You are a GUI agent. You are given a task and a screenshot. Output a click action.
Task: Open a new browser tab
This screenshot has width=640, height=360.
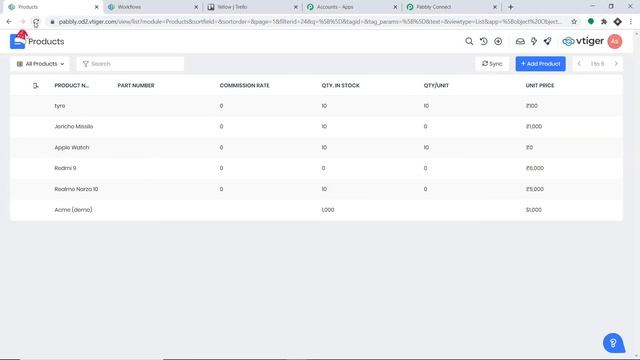[511, 7]
